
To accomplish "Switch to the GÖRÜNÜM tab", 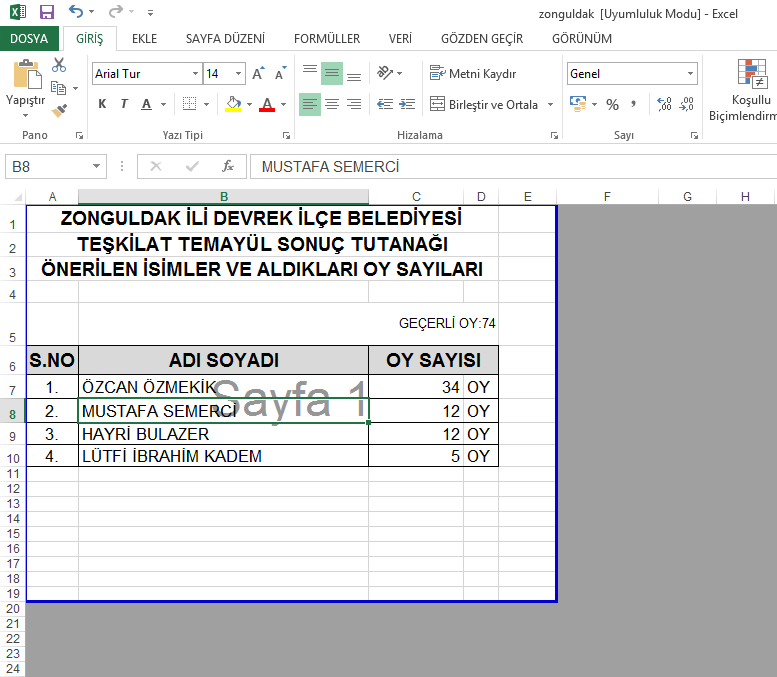I will pos(582,39).
